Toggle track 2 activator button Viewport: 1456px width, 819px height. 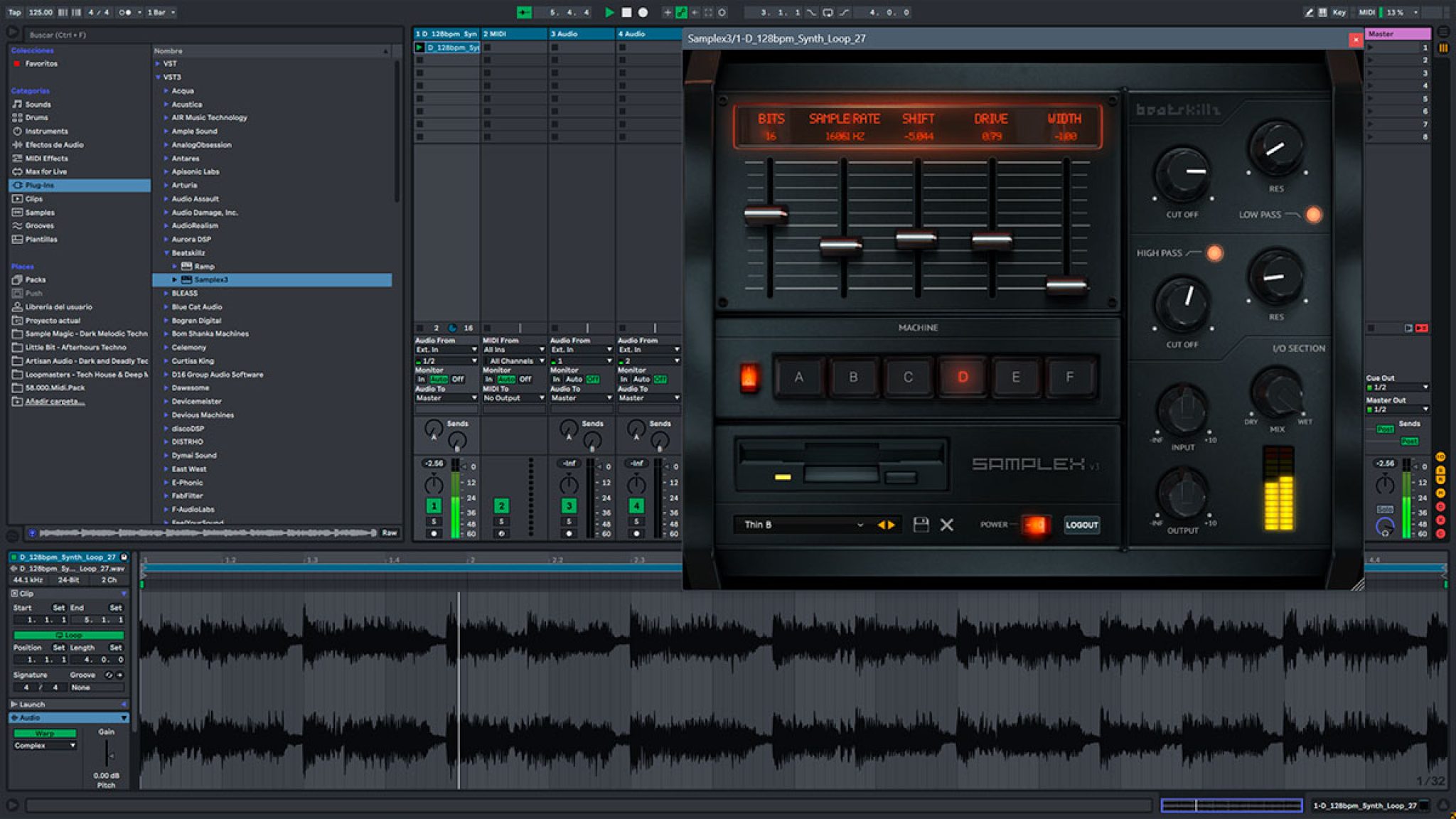click(x=501, y=505)
